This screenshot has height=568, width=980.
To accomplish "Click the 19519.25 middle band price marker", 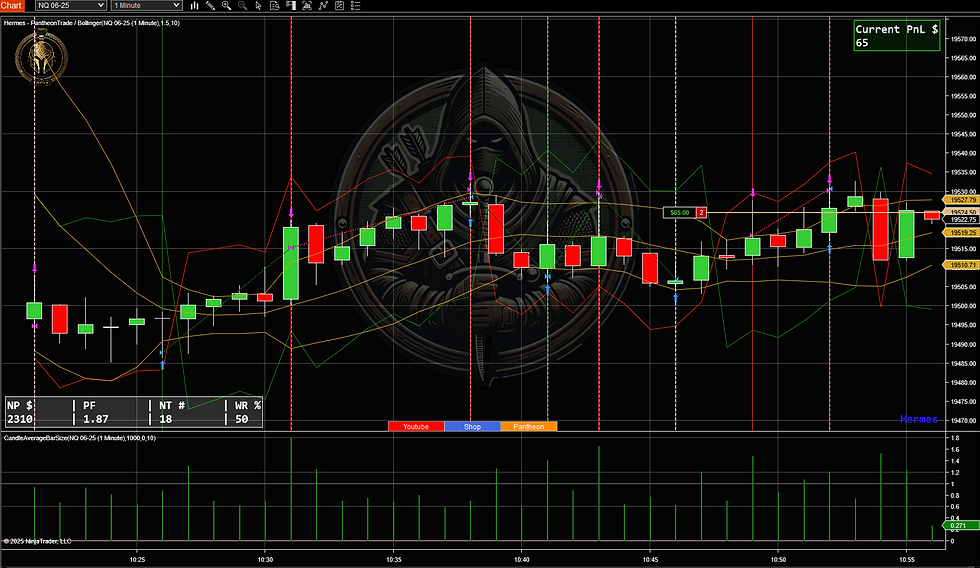I will [x=961, y=232].
